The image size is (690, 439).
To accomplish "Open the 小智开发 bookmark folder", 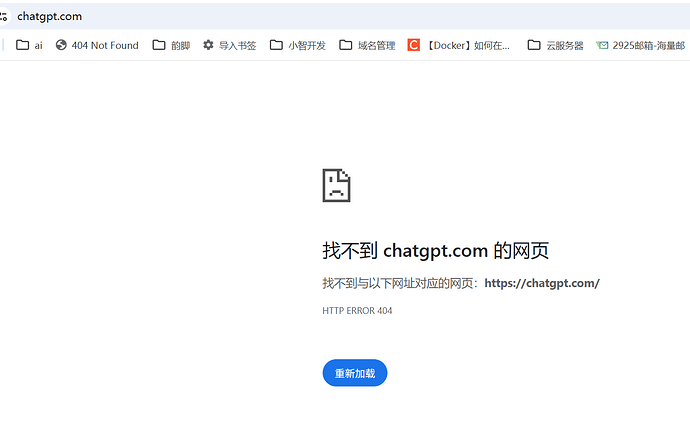I will click(297, 45).
